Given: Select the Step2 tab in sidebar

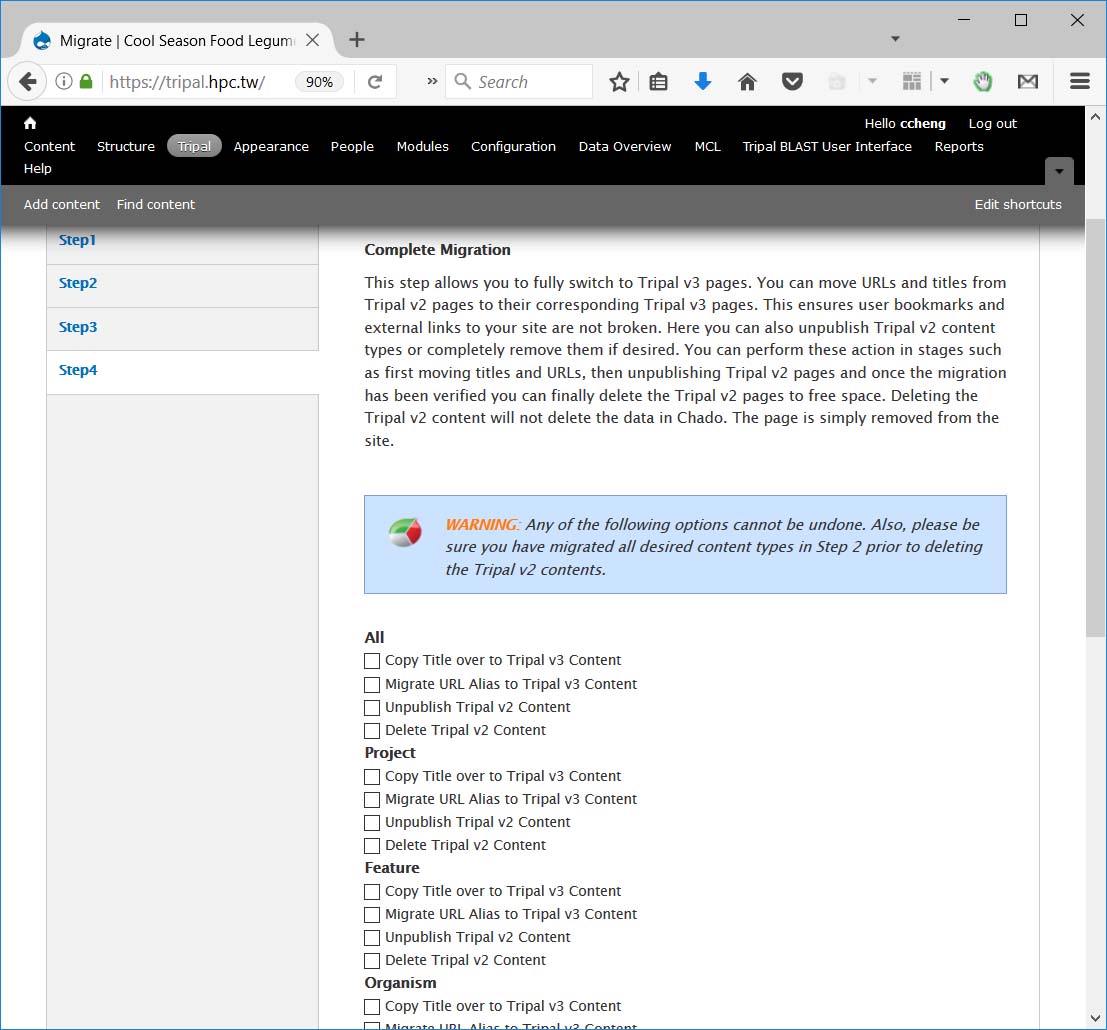Looking at the screenshot, I should [x=78, y=283].
